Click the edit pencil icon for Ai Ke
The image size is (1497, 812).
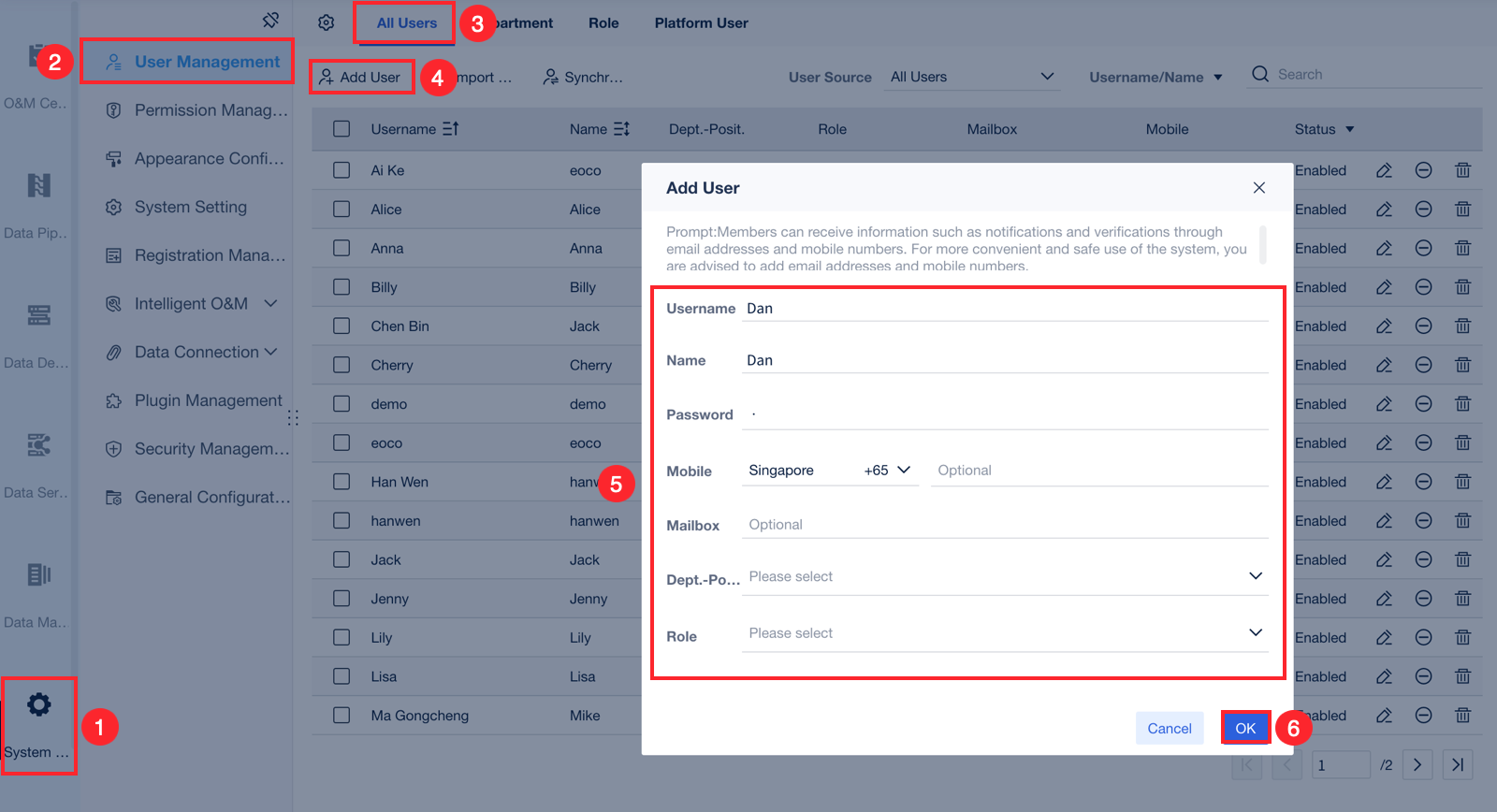(1384, 170)
